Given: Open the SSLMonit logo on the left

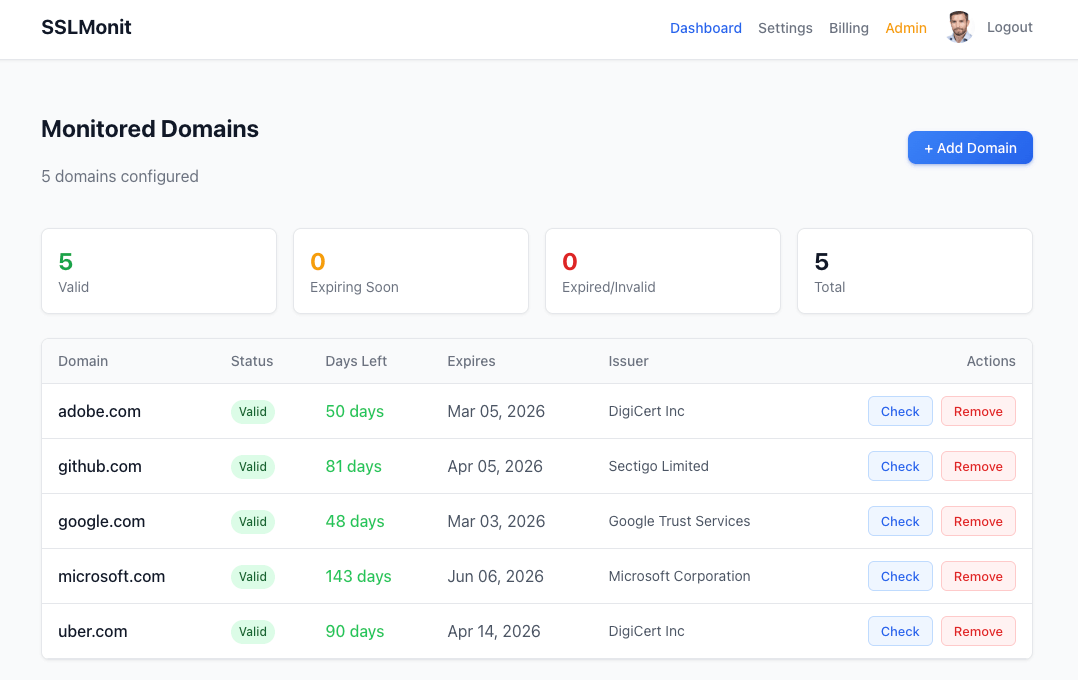Looking at the screenshot, I should click(x=86, y=27).
